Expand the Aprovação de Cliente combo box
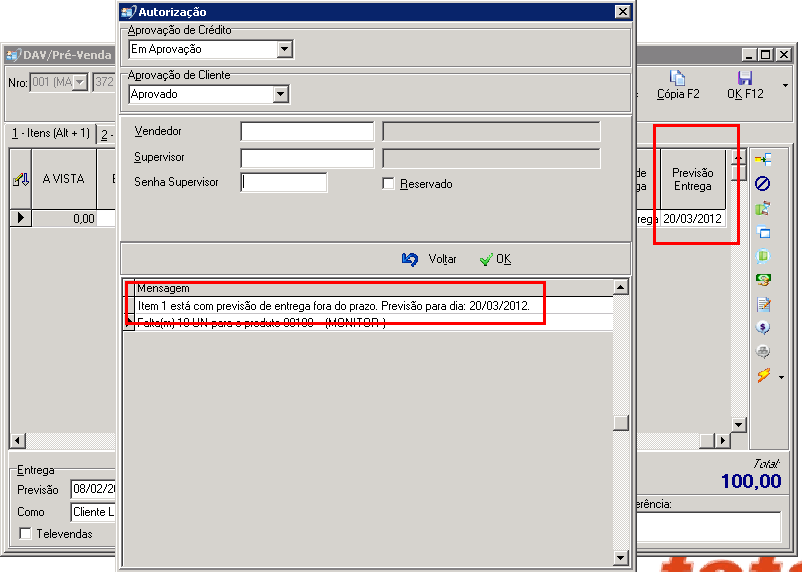 coord(280,94)
